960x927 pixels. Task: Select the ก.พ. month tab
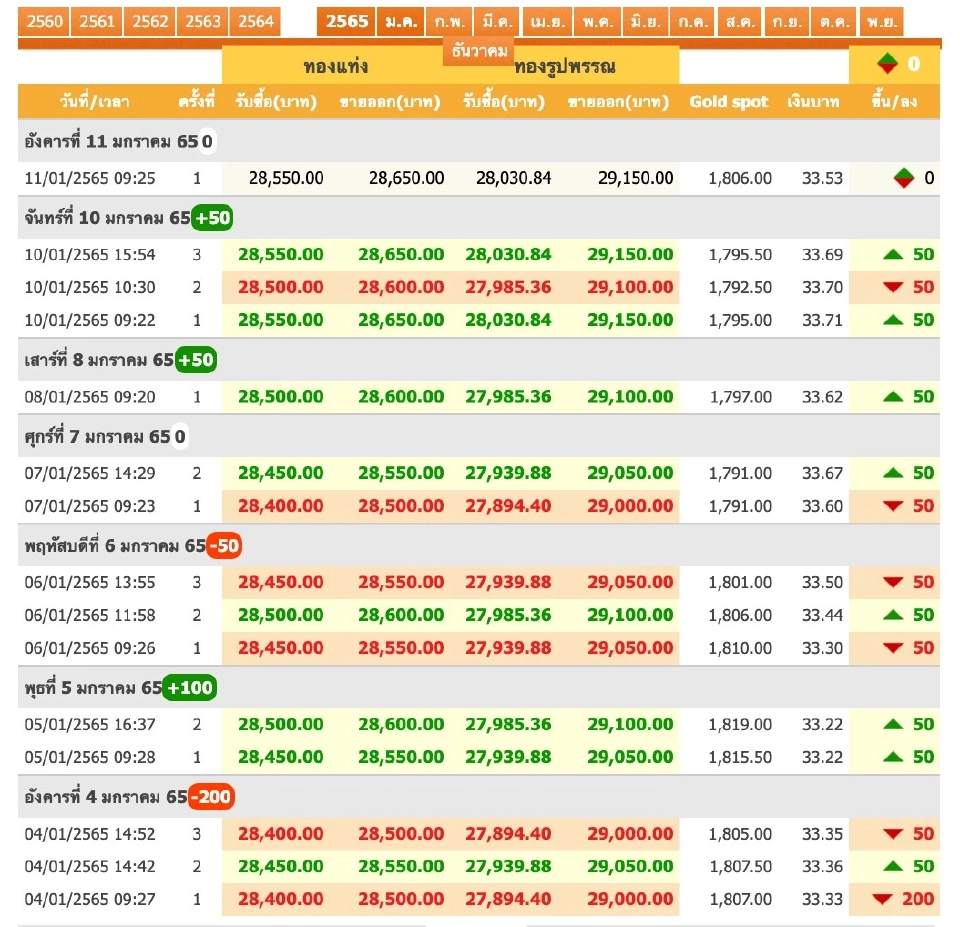(x=448, y=21)
